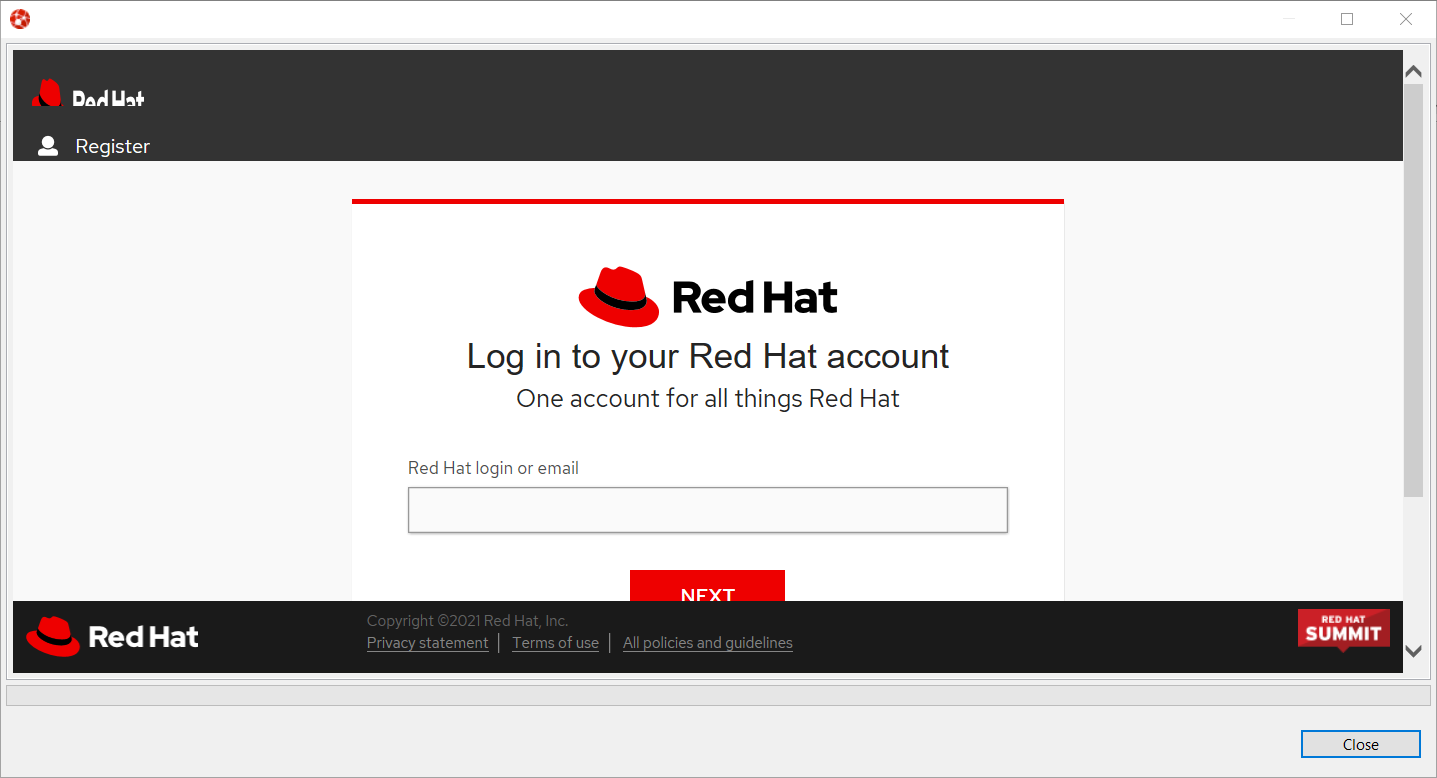
Task: Click the red NEXT button
Action: tap(707, 586)
